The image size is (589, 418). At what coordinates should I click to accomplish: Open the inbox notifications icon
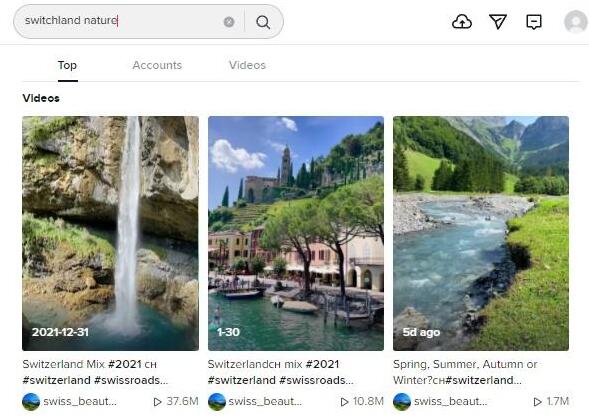(x=534, y=22)
